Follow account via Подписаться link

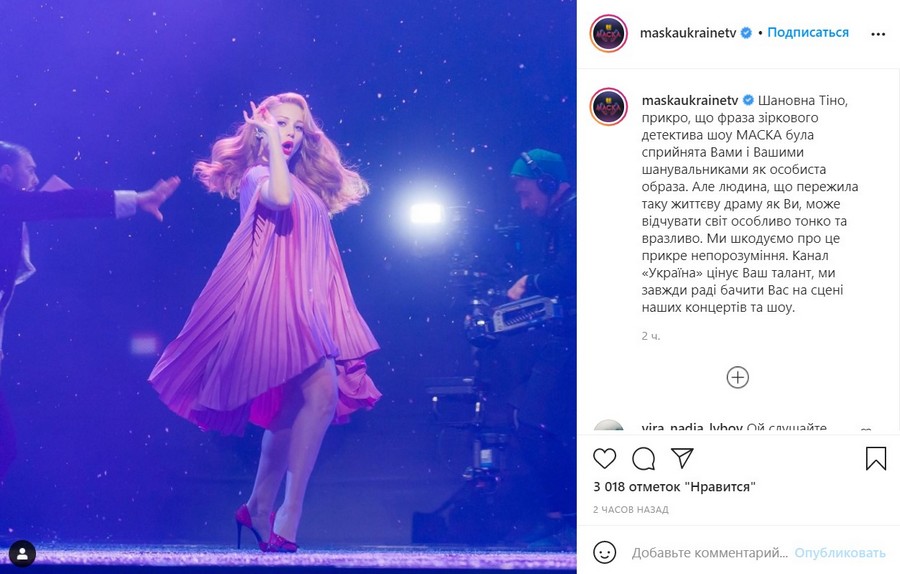click(x=808, y=33)
